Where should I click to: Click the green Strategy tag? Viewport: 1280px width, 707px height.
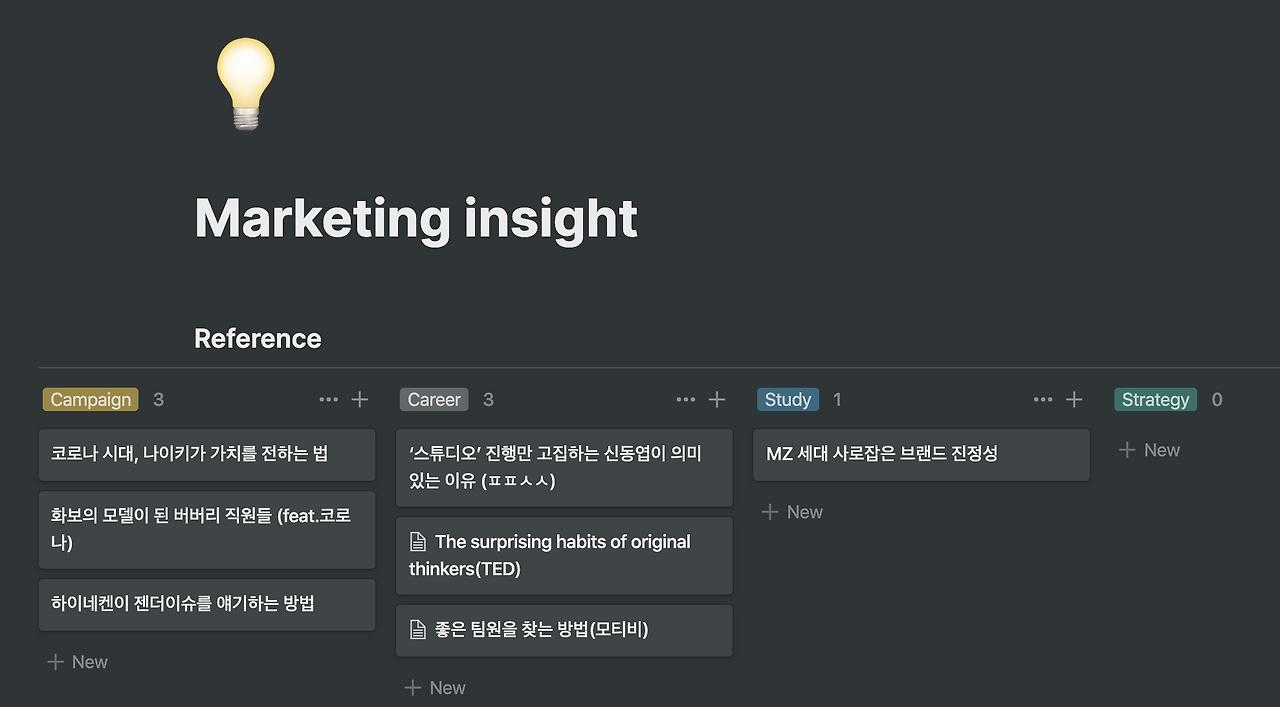1155,400
